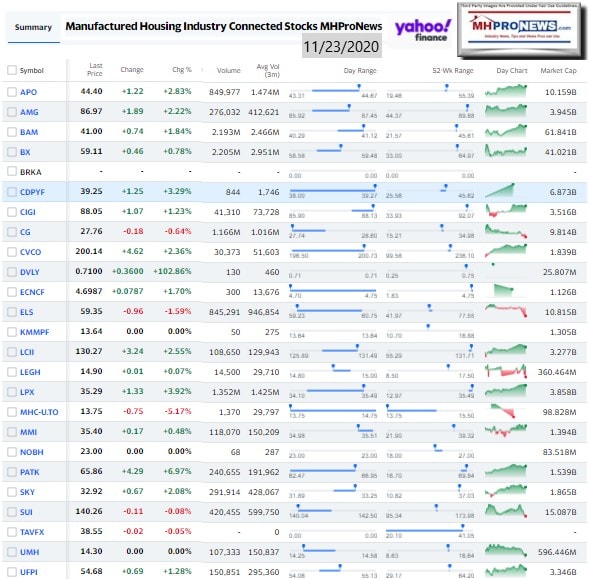Click the 11/23/2020 date label
The height and width of the screenshot is (579, 589).
[341, 47]
